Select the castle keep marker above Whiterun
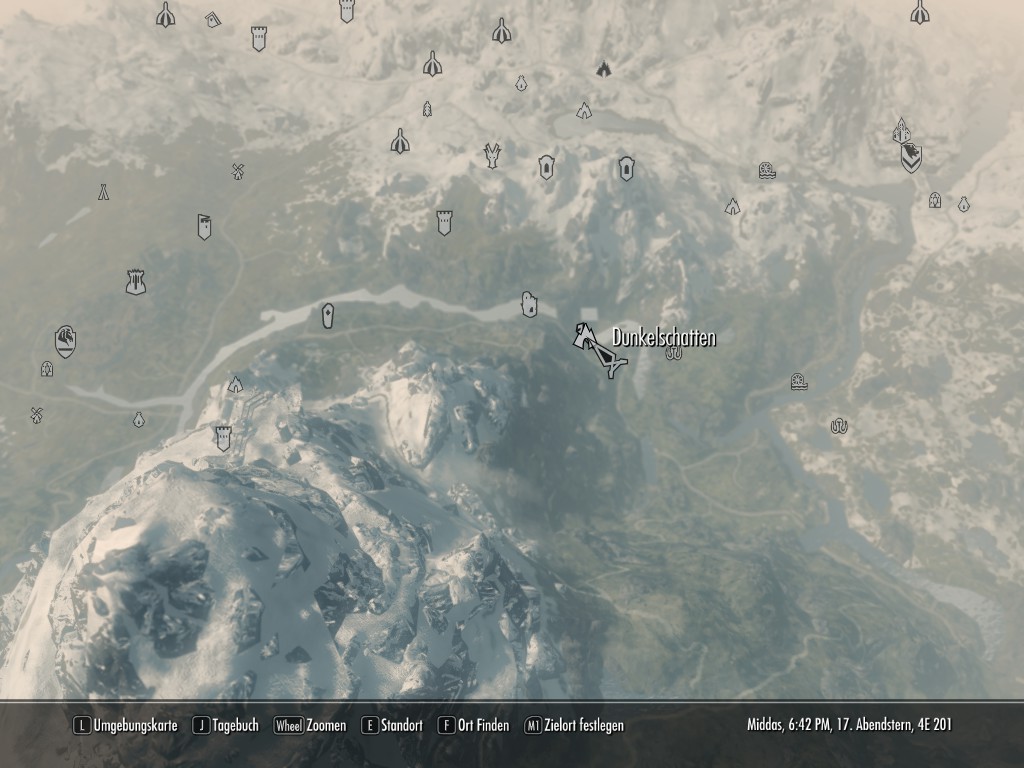1024x768 pixels. tap(136, 282)
